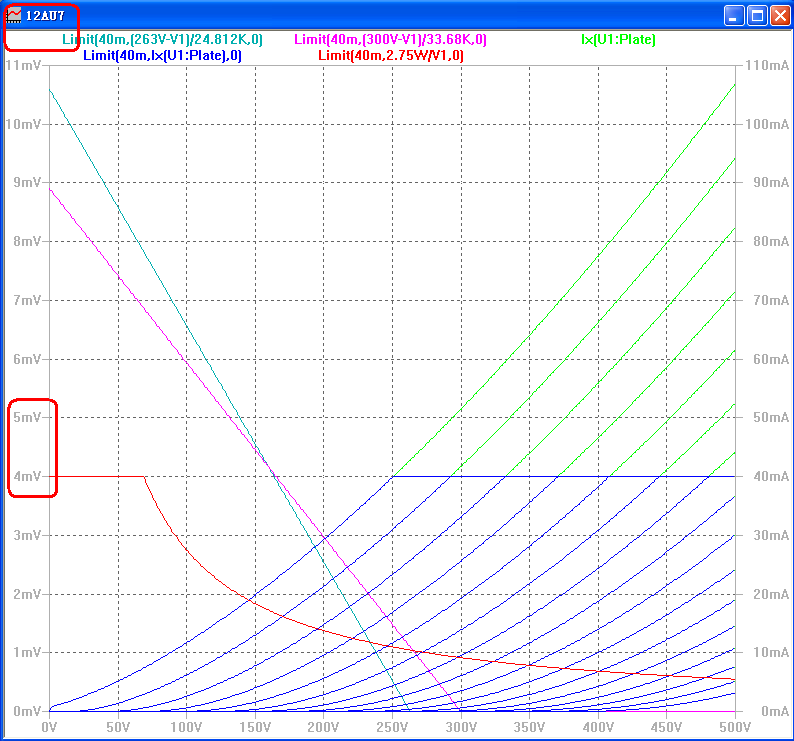Click the 500V horizontal axis label
Screen dimensions: 794x741
(x=735, y=727)
